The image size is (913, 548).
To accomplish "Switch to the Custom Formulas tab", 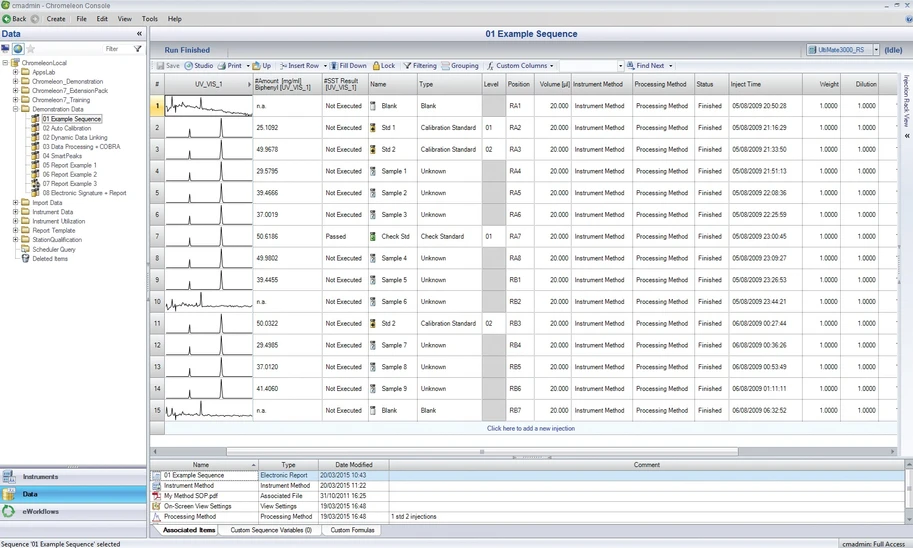I will coord(352,530).
